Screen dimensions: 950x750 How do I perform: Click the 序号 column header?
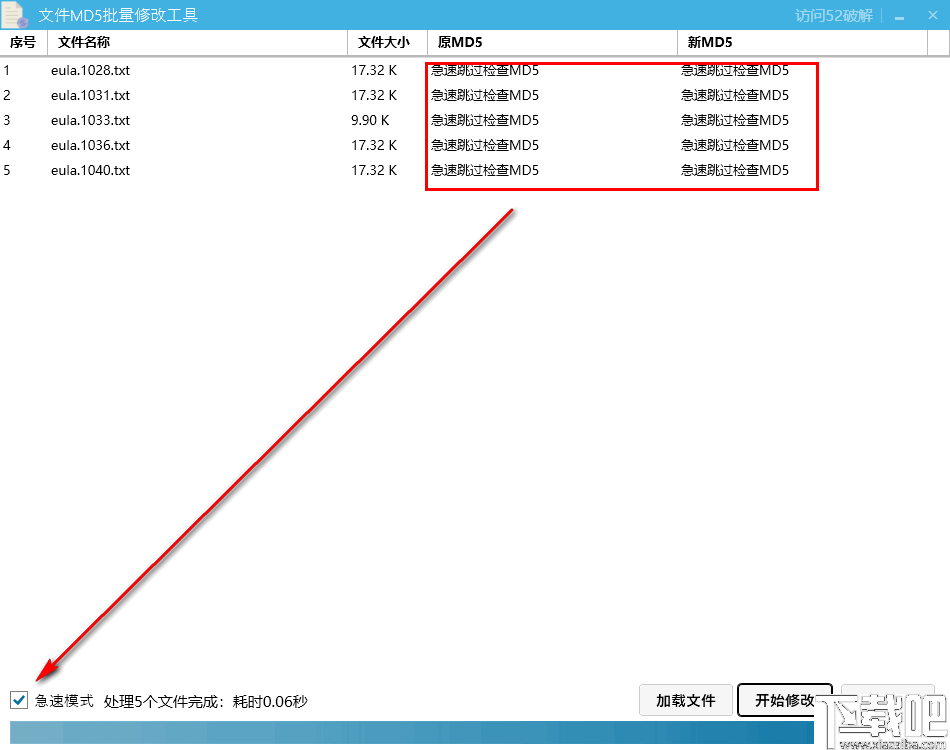coord(22,42)
